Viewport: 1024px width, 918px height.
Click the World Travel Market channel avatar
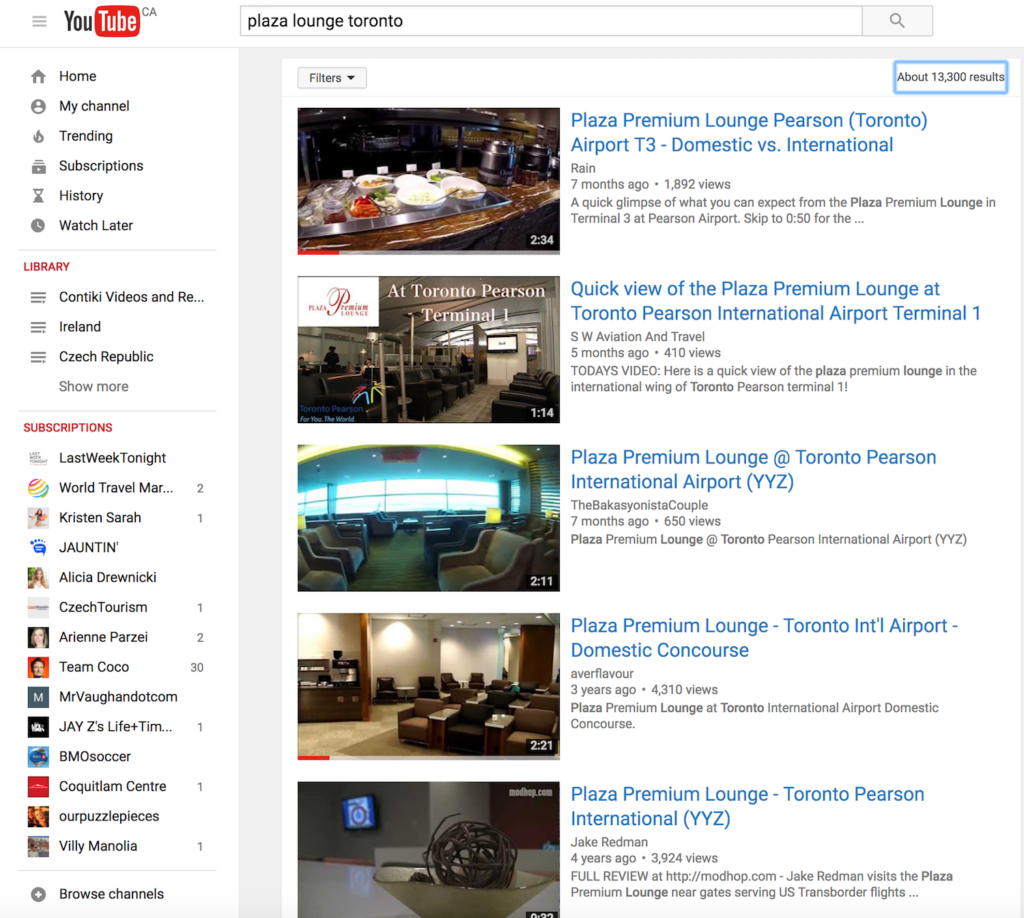(x=39, y=488)
